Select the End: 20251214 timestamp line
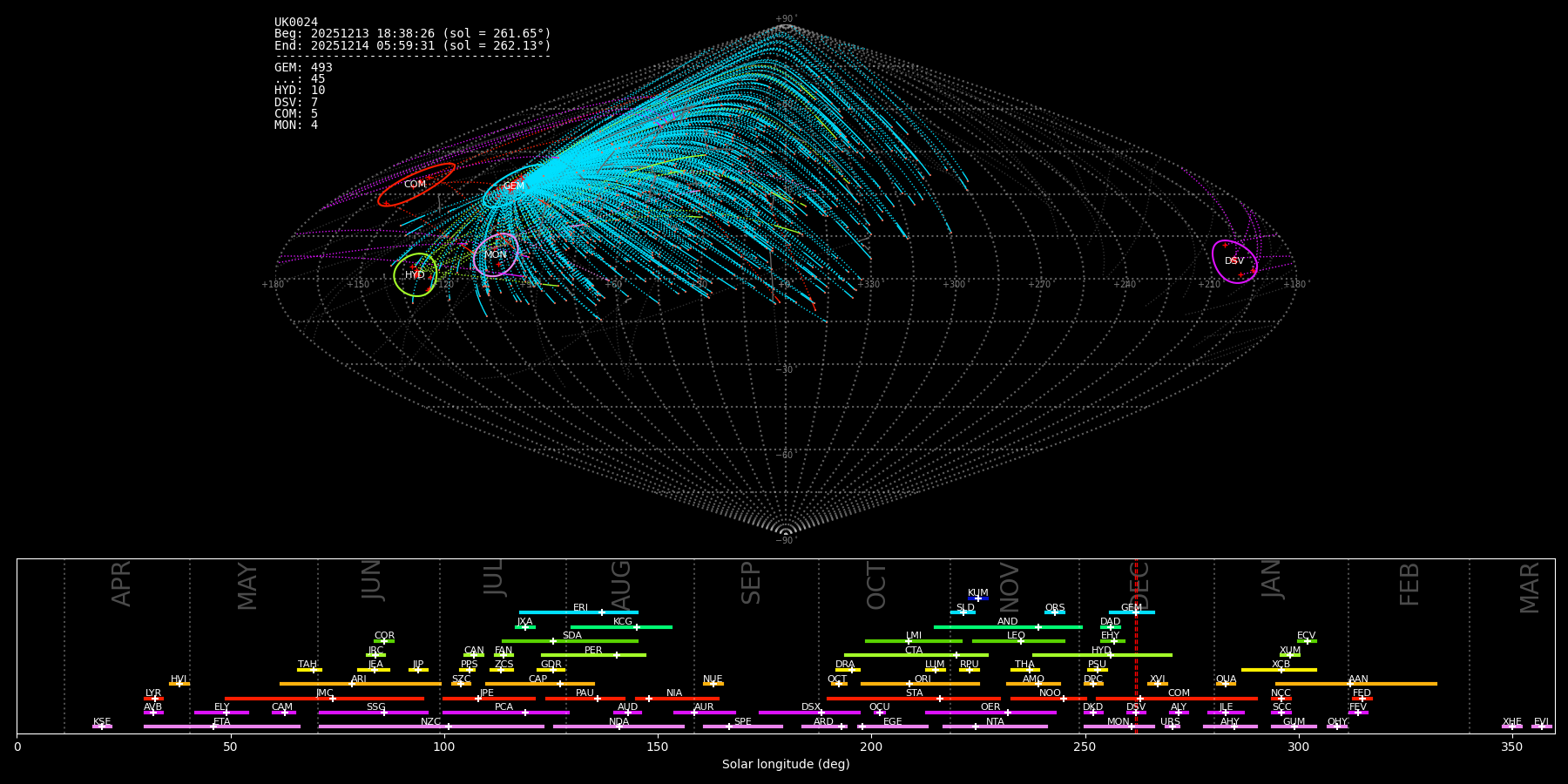1568x784 pixels. pos(413,45)
